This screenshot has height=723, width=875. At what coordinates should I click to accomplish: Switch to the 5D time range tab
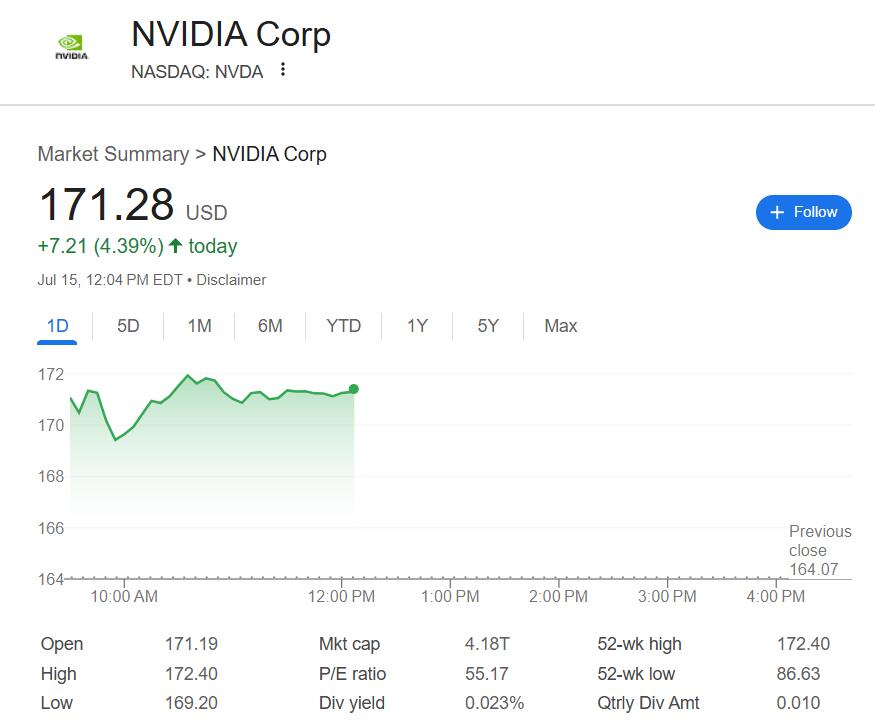[128, 326]
